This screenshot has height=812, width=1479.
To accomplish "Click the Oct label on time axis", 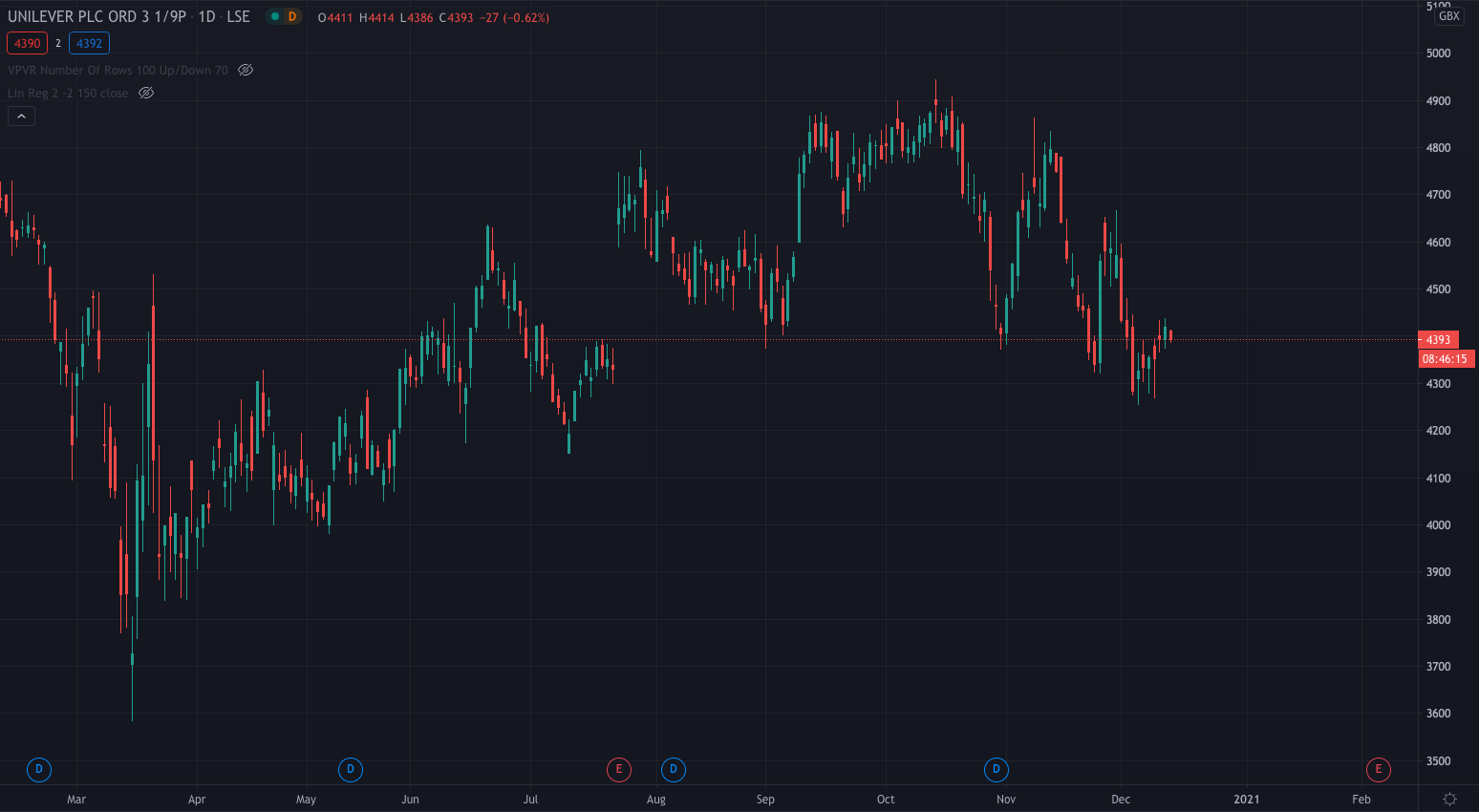I will [886, 800].
